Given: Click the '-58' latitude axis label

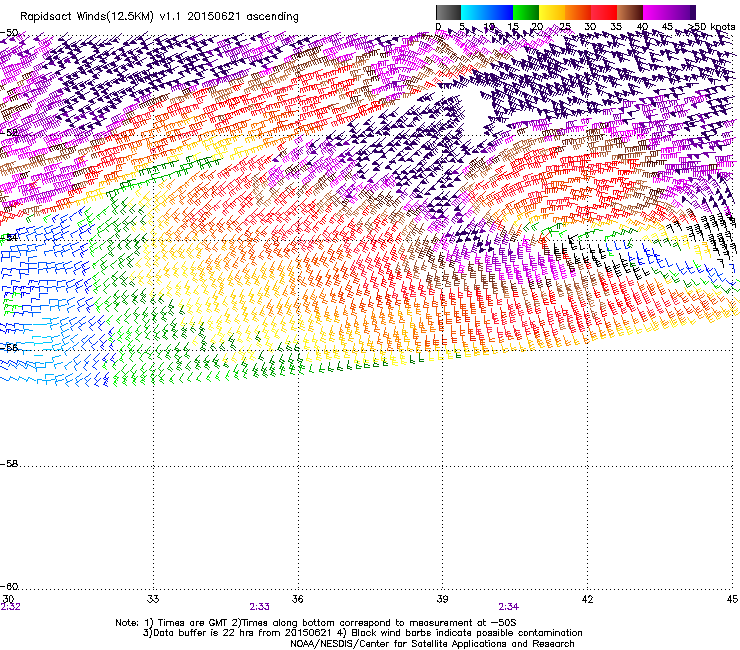Looking at the screenshot, I should [9, 464].
